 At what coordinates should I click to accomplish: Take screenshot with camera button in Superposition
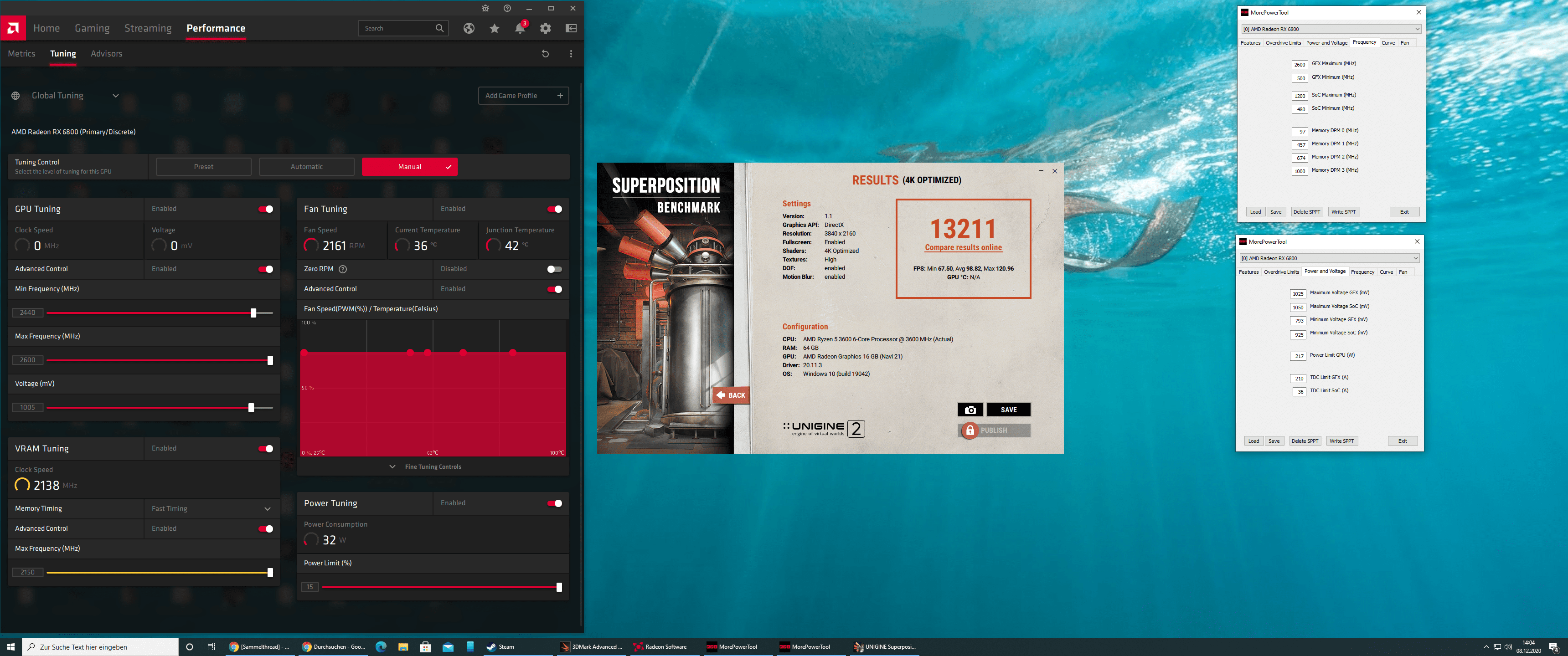click(x=970, y=410)
